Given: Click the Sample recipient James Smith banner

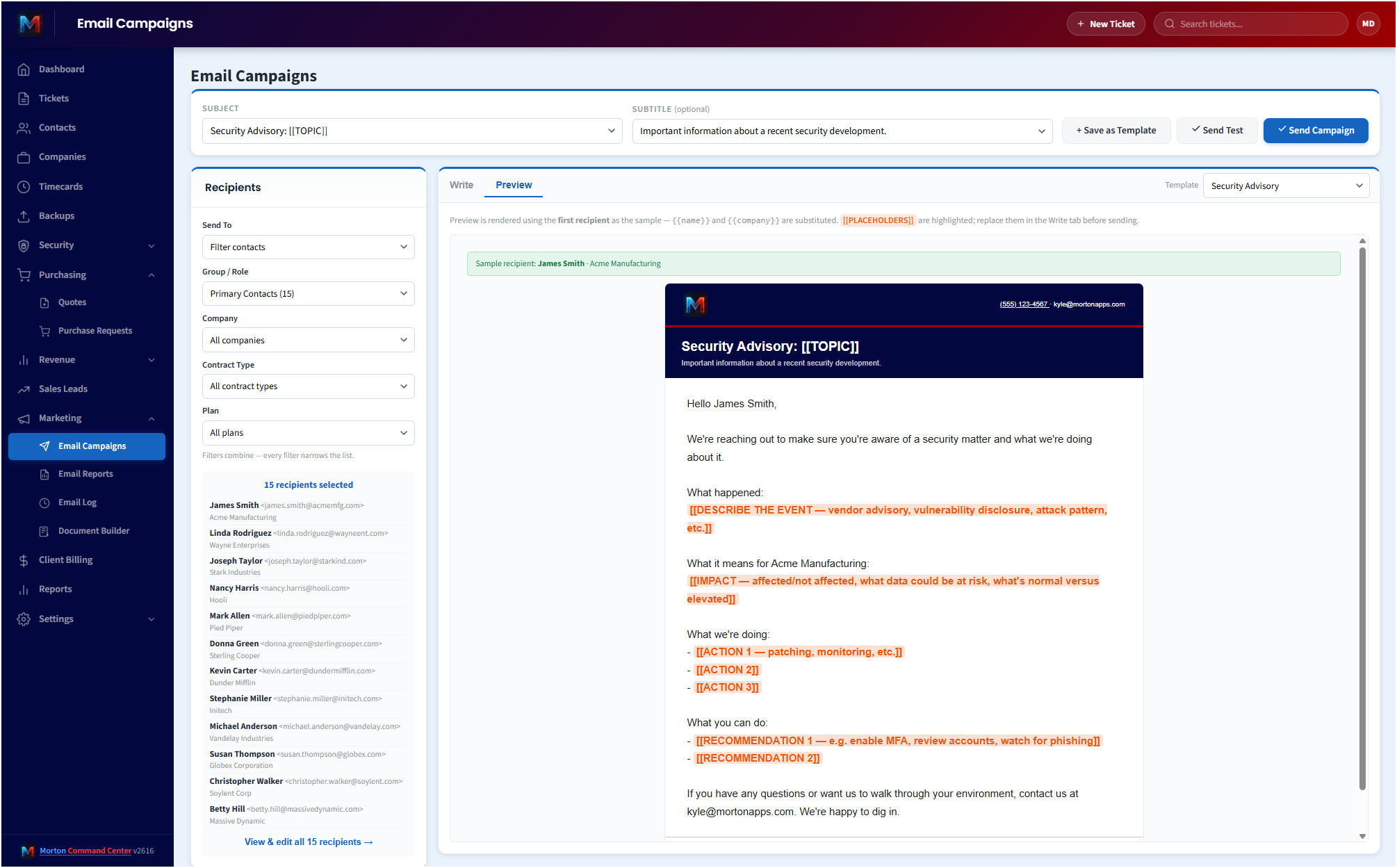Looking at the screenshot, I should (x=904, y=263).
